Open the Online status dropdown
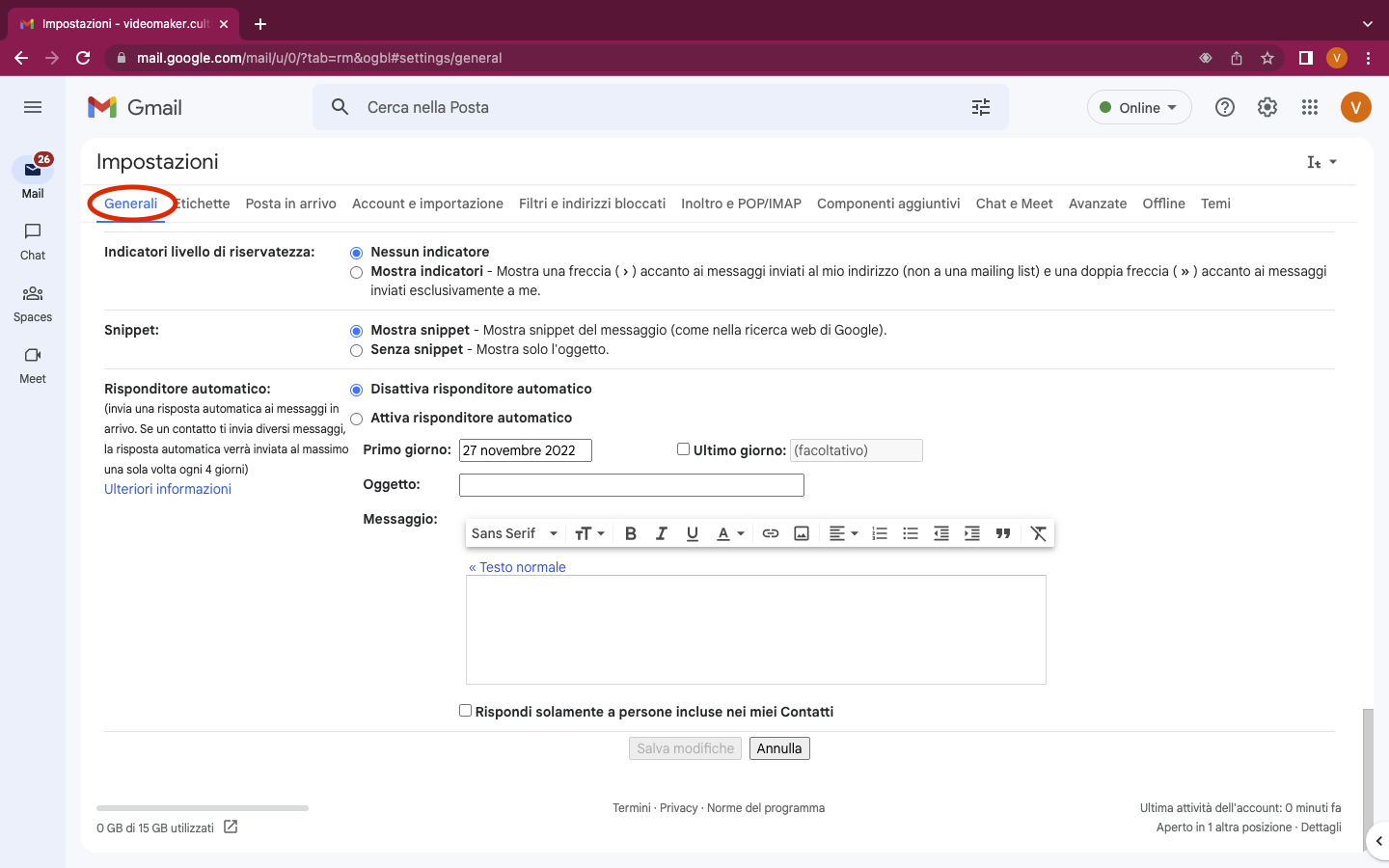This screenshot has height=868, width=1389. [1139, 107]
